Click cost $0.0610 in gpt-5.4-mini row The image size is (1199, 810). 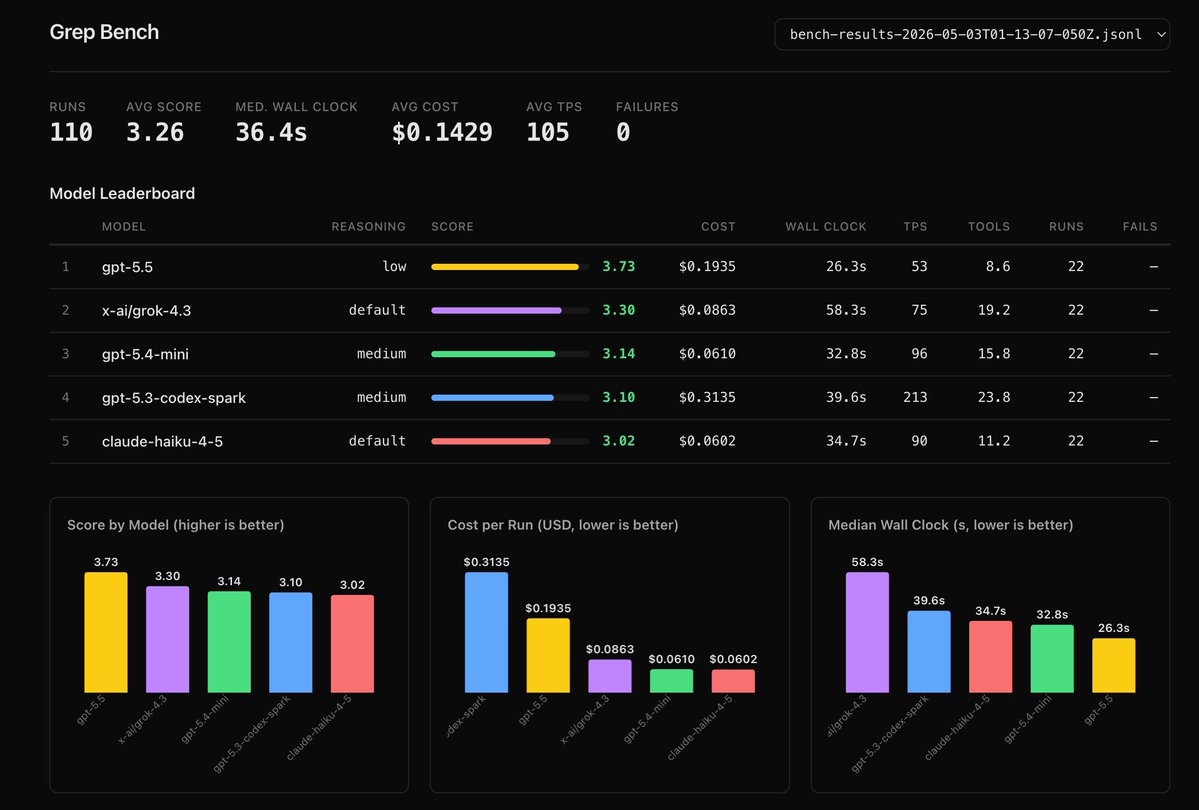point(707,353)
